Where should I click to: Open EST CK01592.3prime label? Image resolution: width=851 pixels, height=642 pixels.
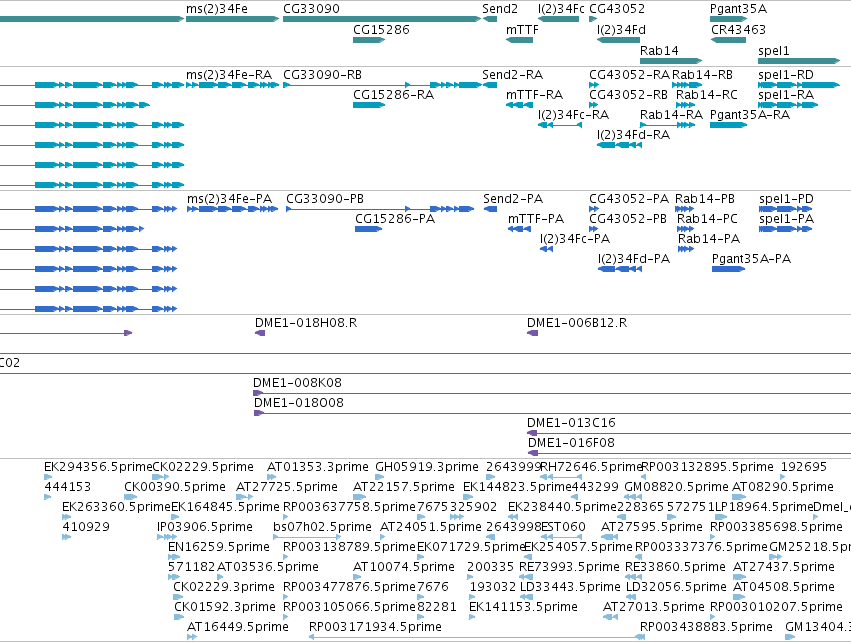225,607
